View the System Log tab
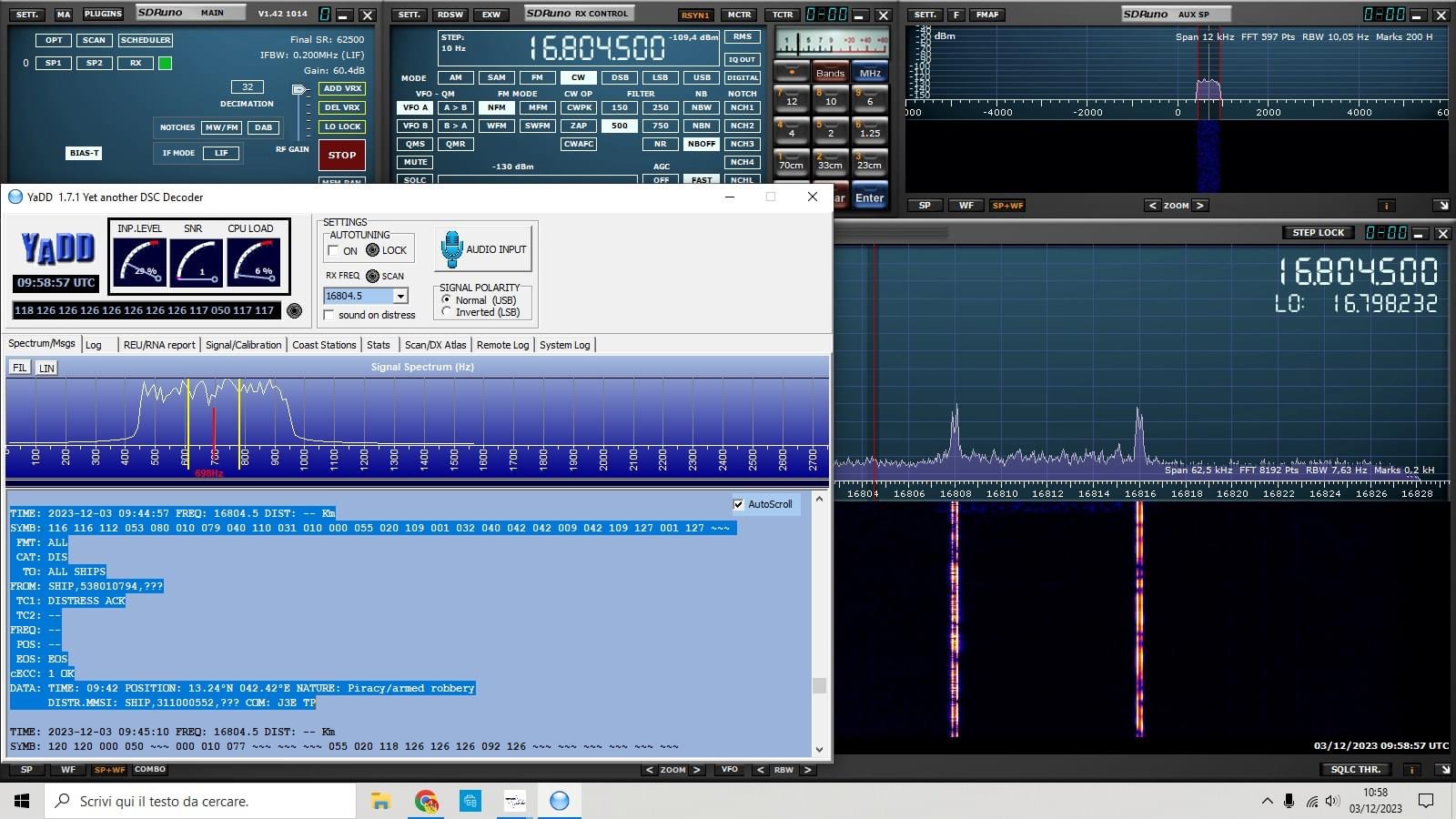Screen dimensions: 1456x819 564,345
